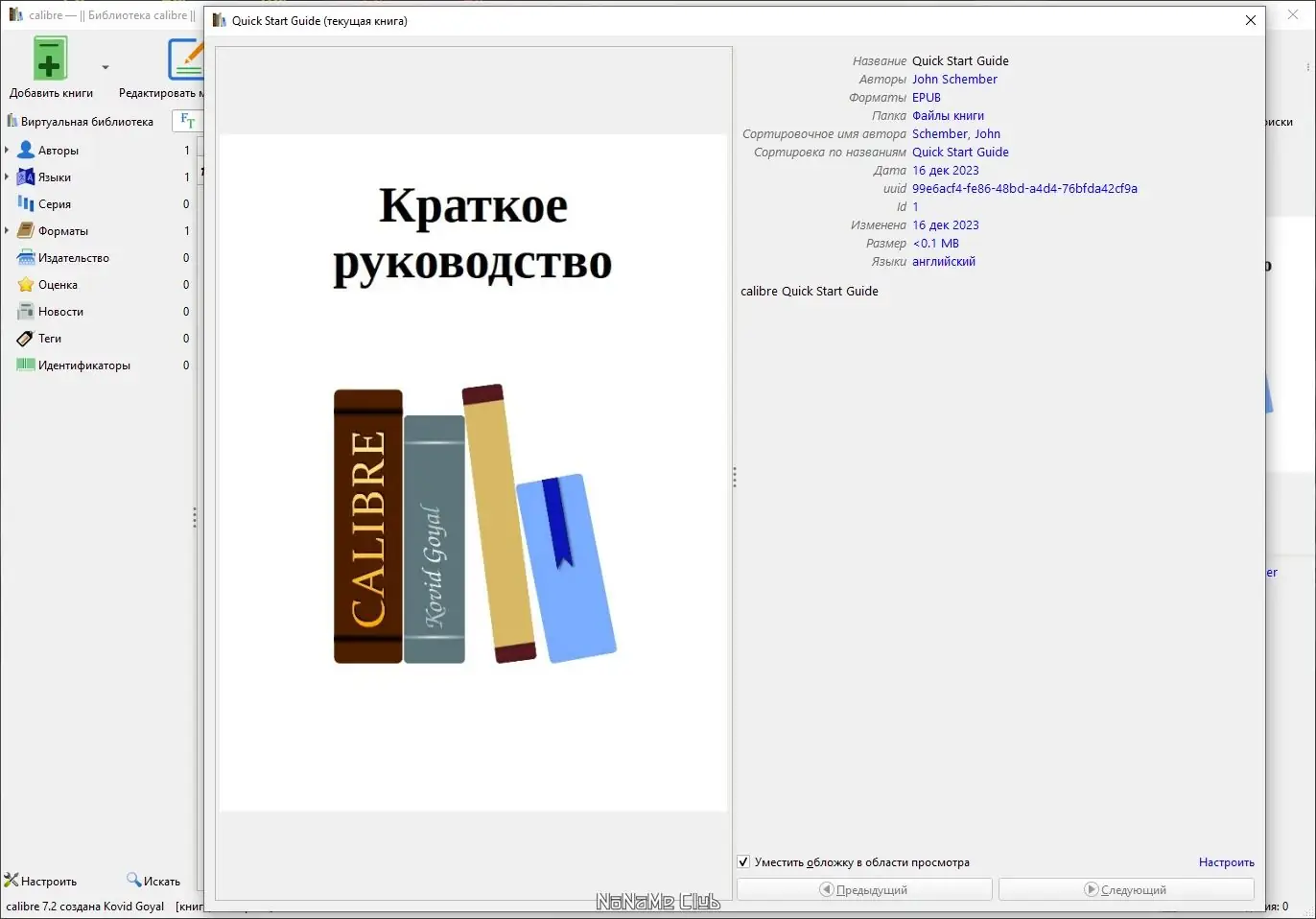1316x919 pixels.
Task: Select the Новости category icon
Action: pos(26,312)
